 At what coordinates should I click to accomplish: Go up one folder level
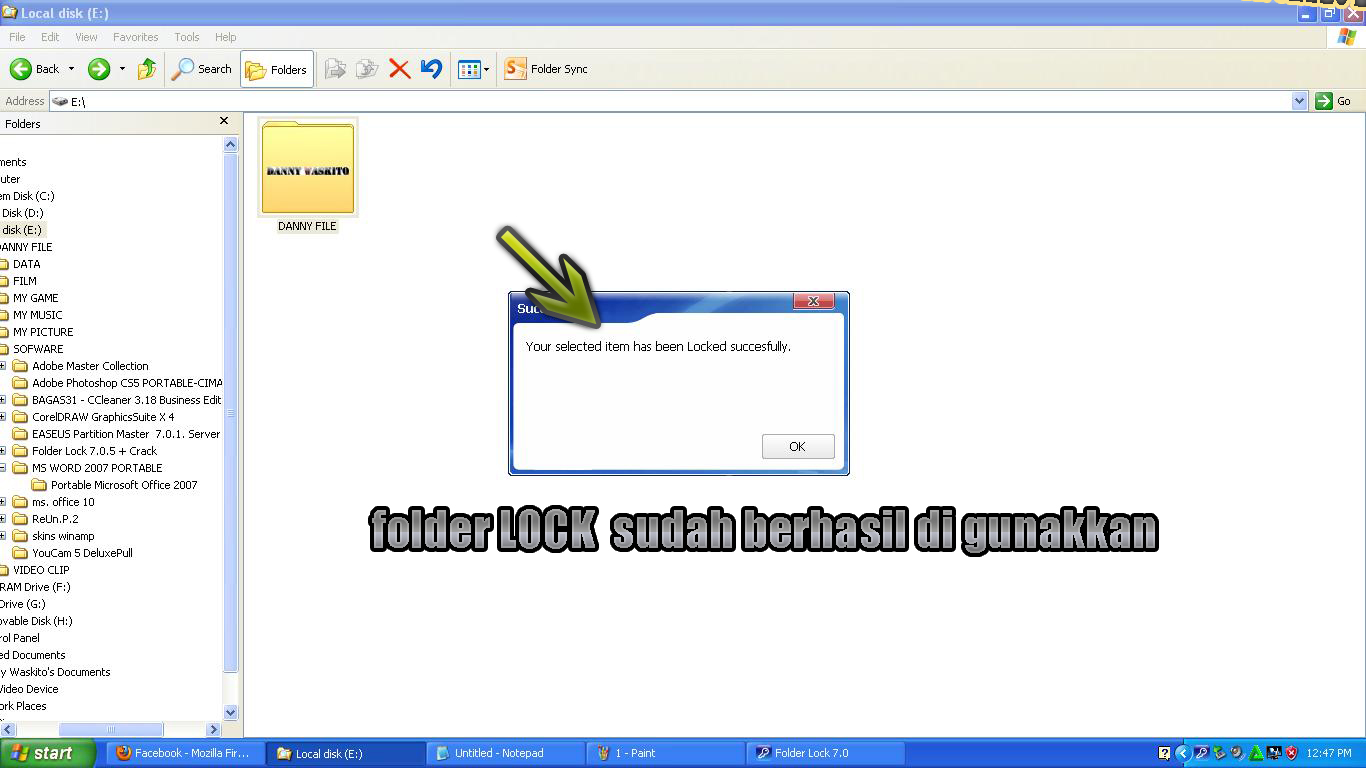(x=147, y=69)
